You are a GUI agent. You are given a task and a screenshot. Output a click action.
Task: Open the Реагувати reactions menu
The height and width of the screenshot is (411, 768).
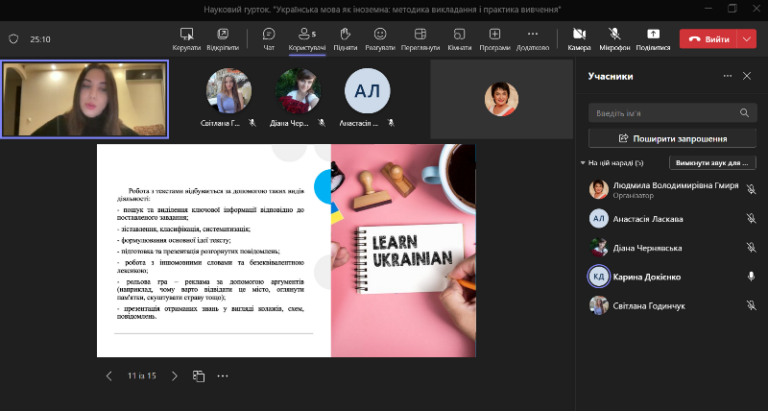point(379,38)
